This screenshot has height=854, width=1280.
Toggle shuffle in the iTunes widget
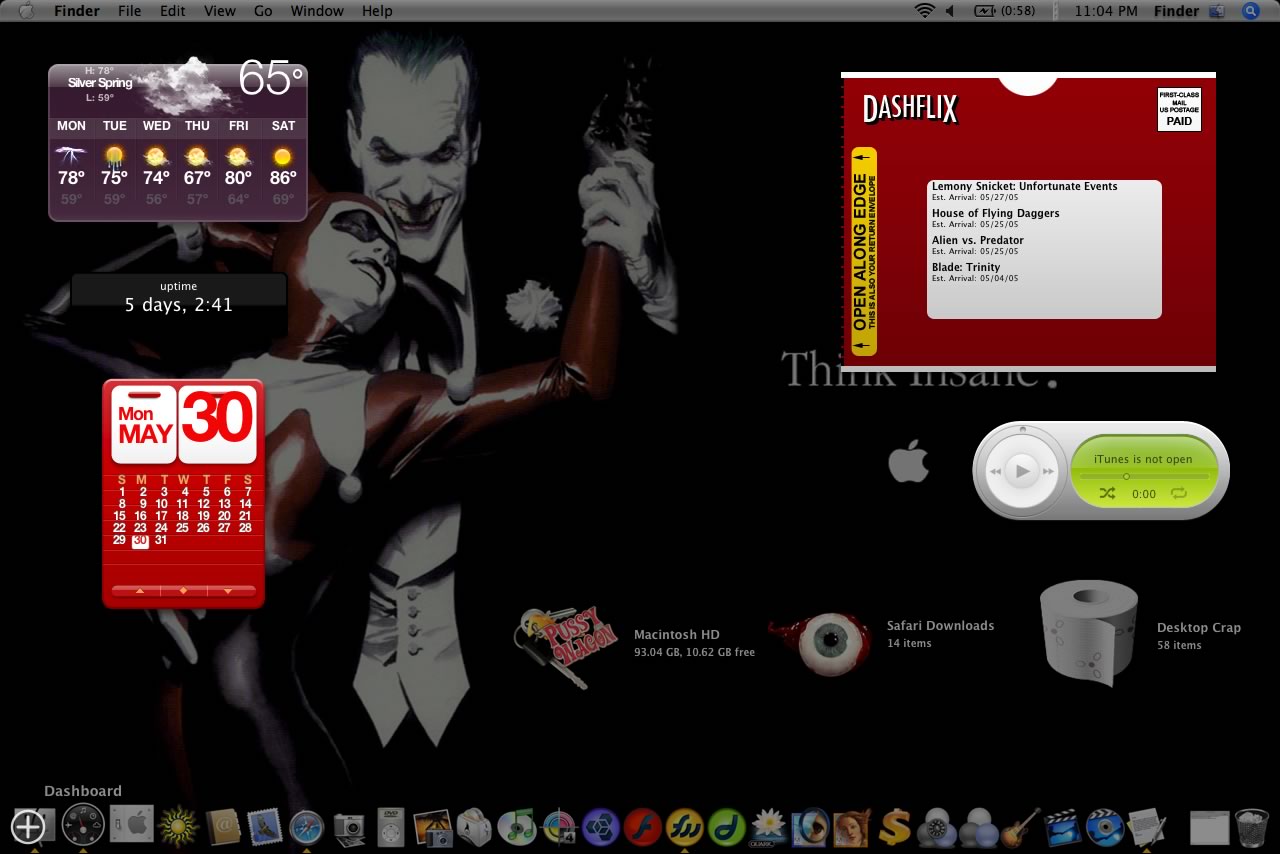(x=1106, y=493)
